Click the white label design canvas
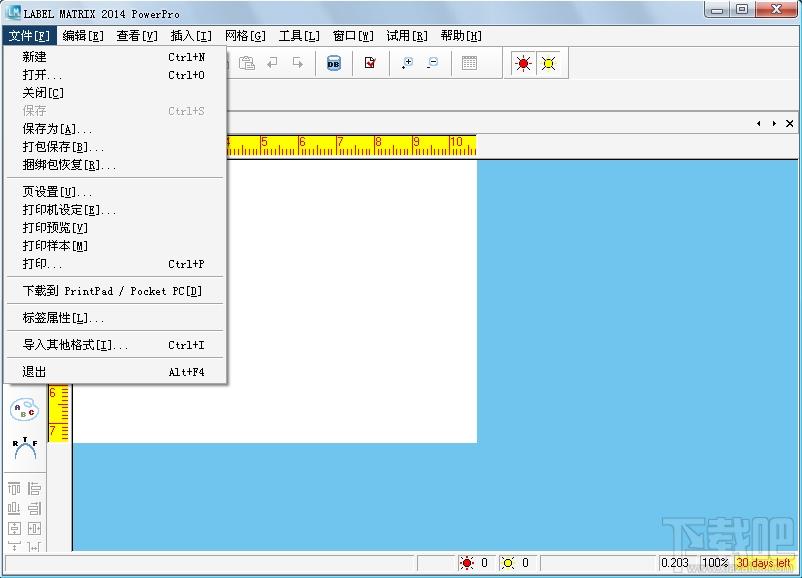The width and height of the screenshot is (802, 578). (352, 302)
